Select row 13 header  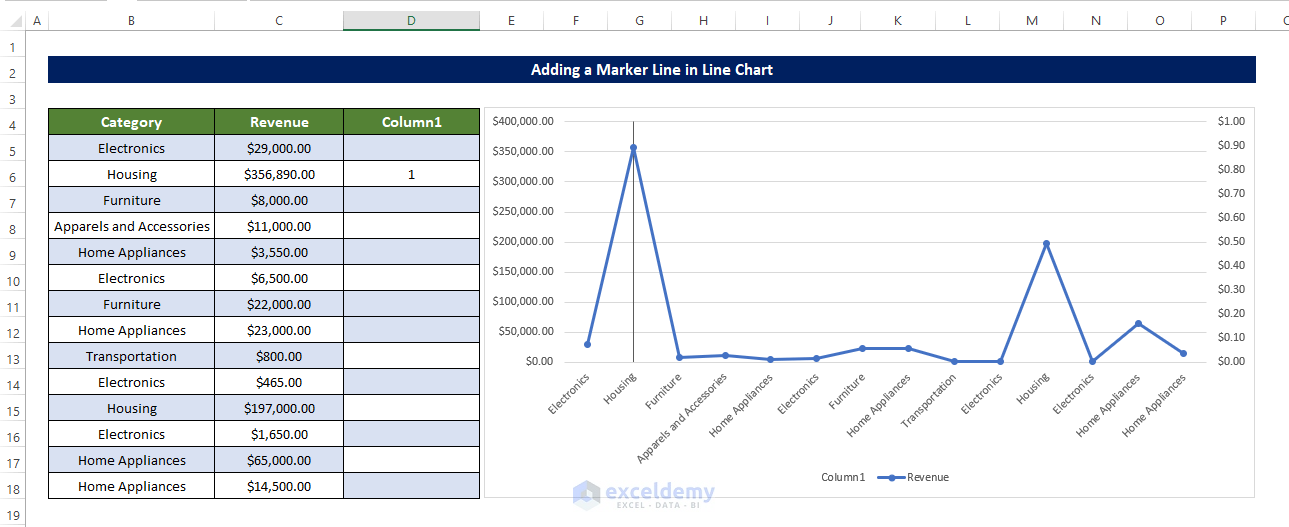click(x=13, y=357)
